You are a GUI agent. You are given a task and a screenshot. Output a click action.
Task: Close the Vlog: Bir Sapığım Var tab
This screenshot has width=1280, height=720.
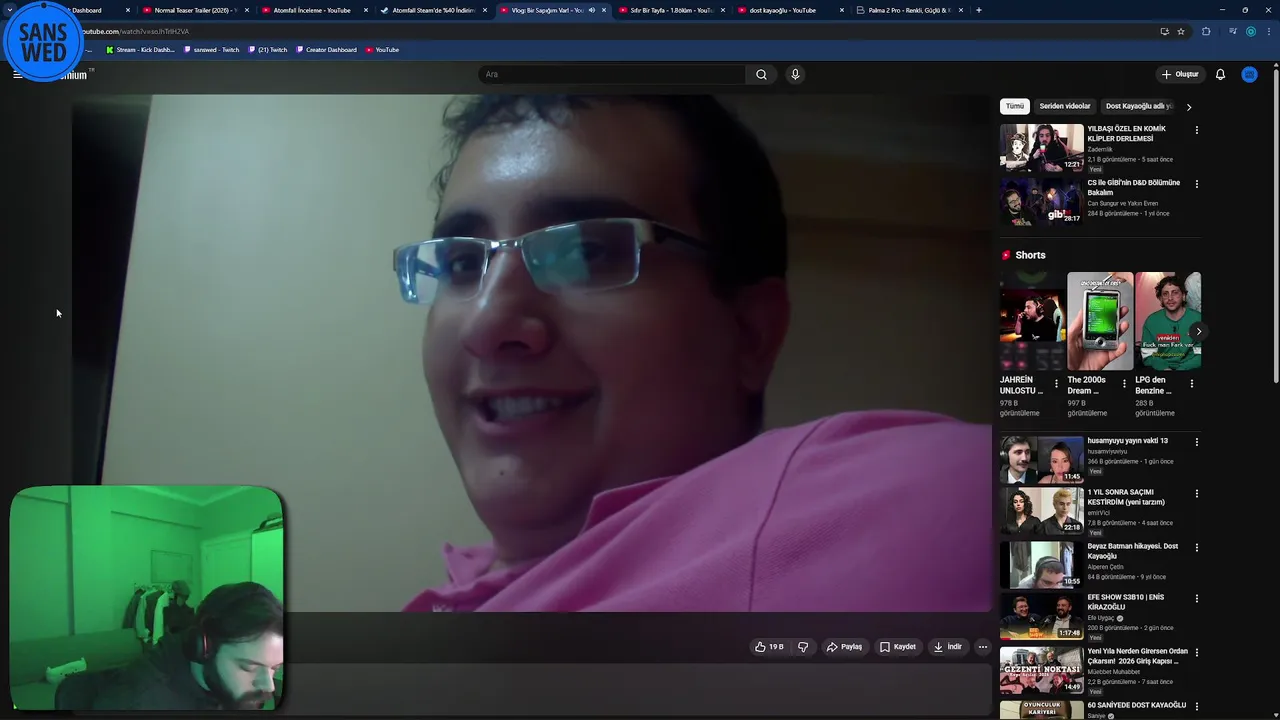[x=604, y=10]
